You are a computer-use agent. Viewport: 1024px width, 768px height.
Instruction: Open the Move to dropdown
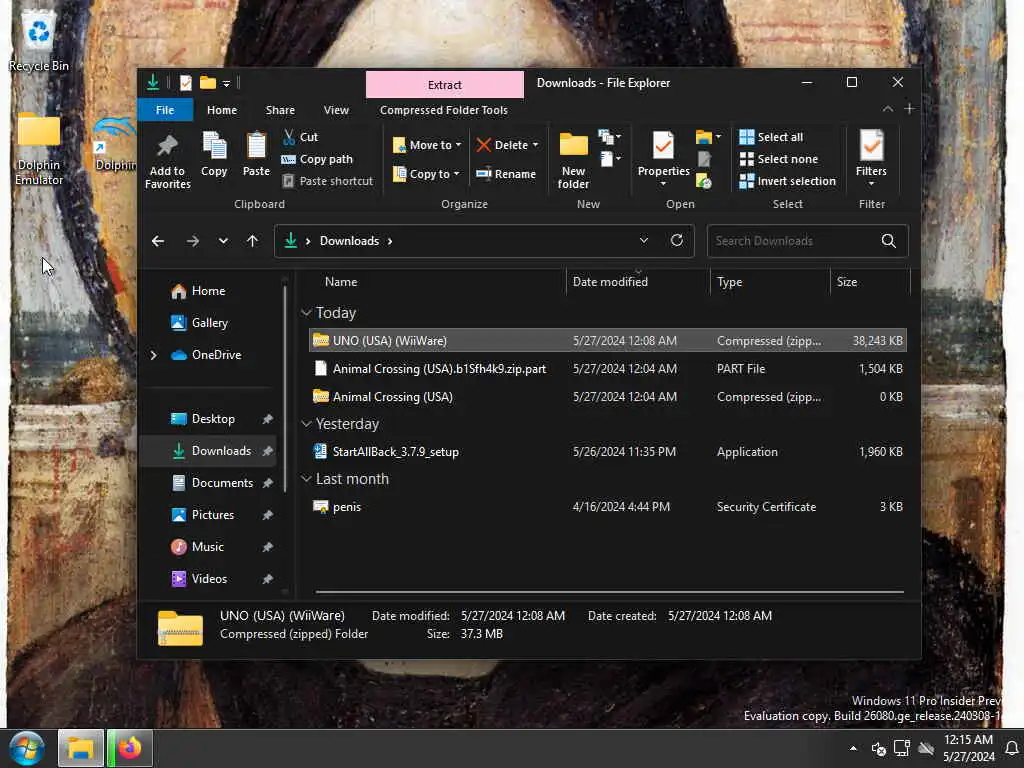pyautogui.click(x=427, y=145)
